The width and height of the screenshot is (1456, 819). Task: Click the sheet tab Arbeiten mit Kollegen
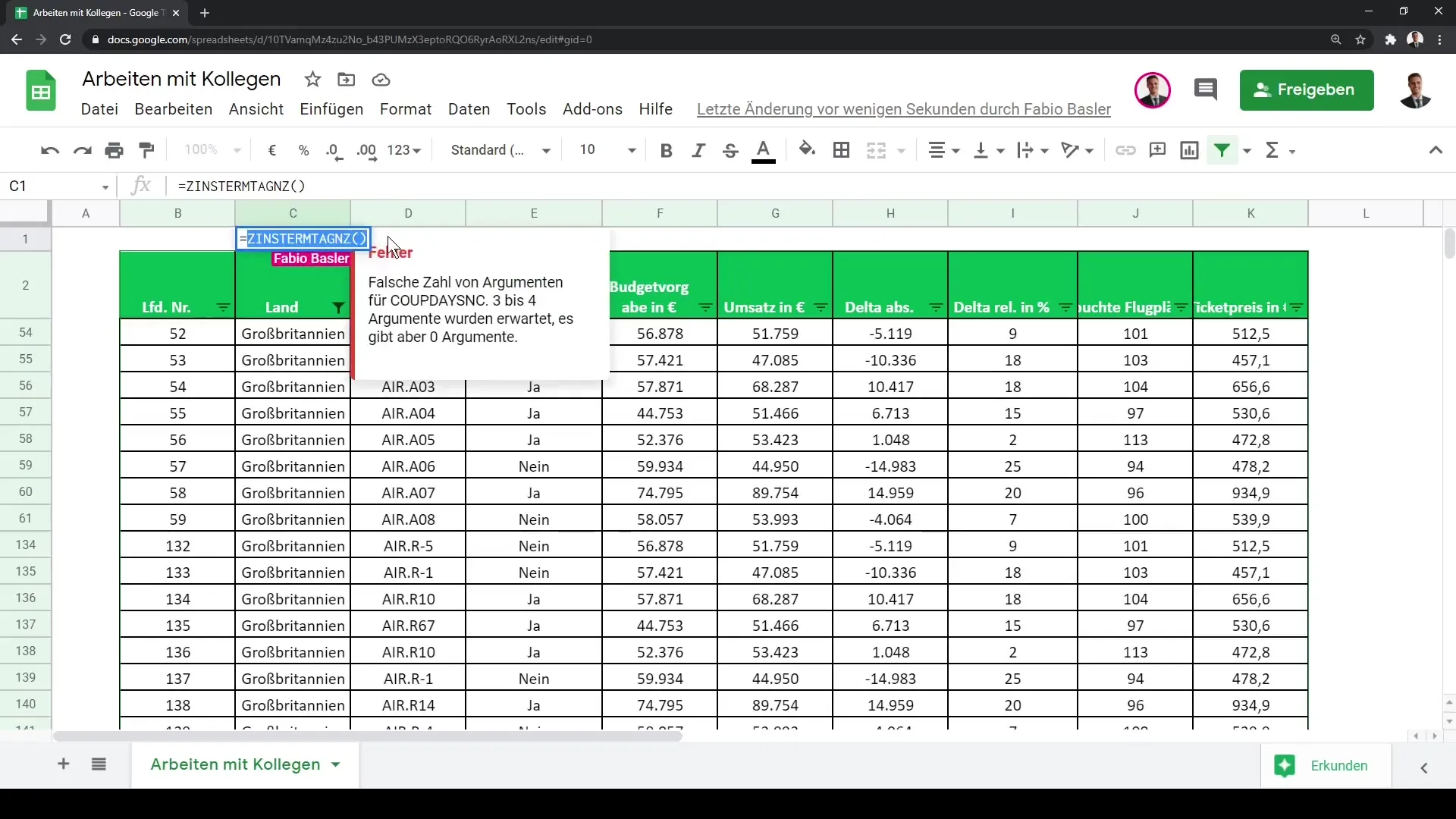pyautogui.click(x=235, y=764)
